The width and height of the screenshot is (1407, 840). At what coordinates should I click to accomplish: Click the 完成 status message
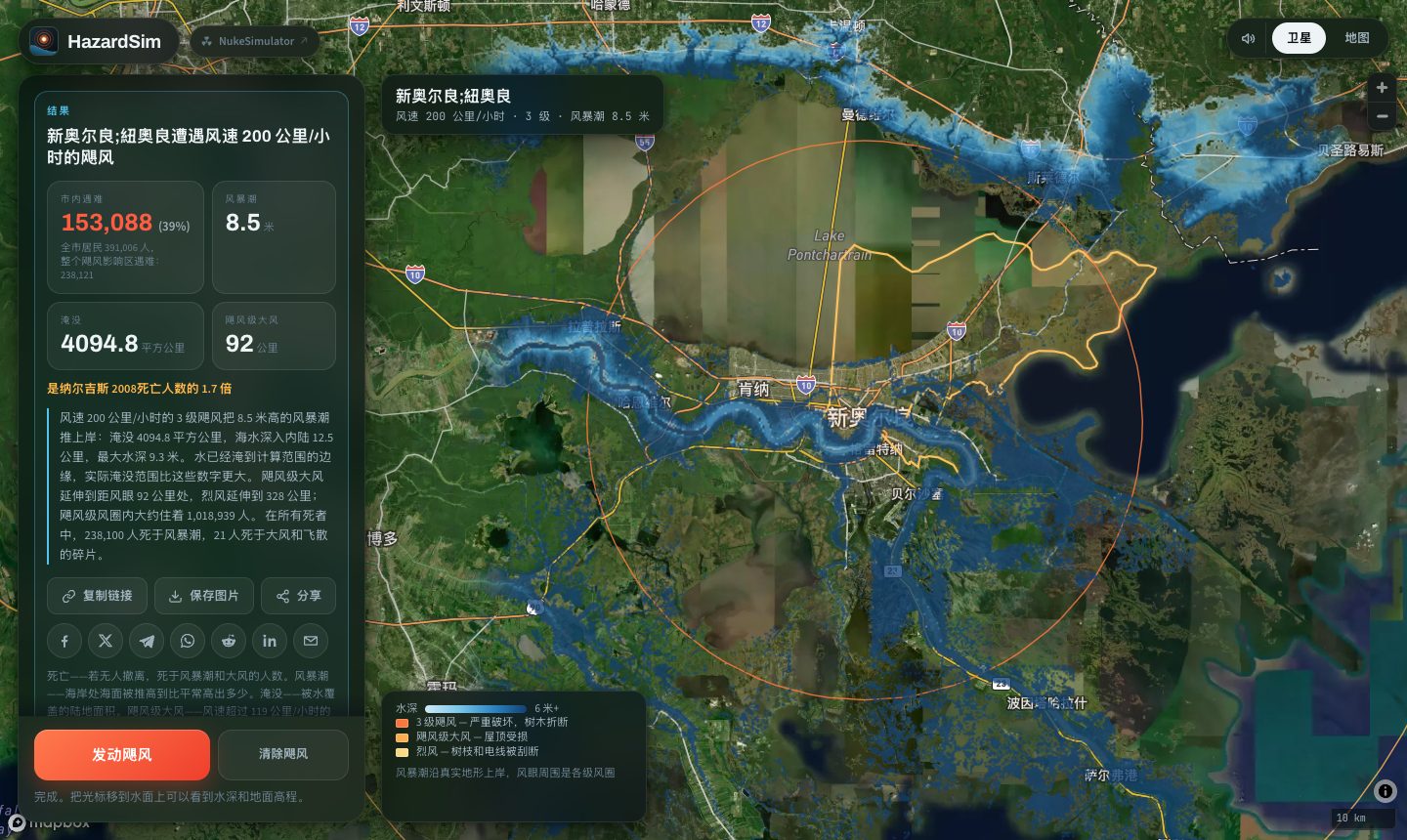(170, 797)
